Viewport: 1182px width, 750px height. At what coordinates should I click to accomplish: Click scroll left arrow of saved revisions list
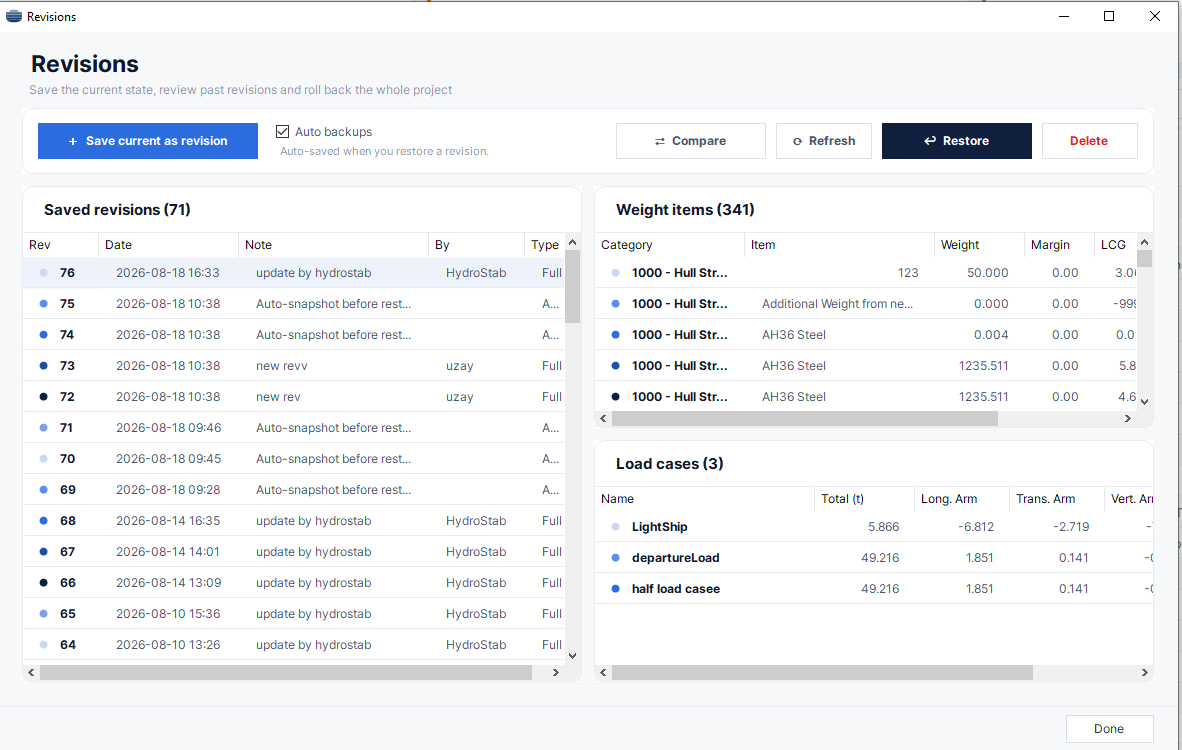[31, 672]
